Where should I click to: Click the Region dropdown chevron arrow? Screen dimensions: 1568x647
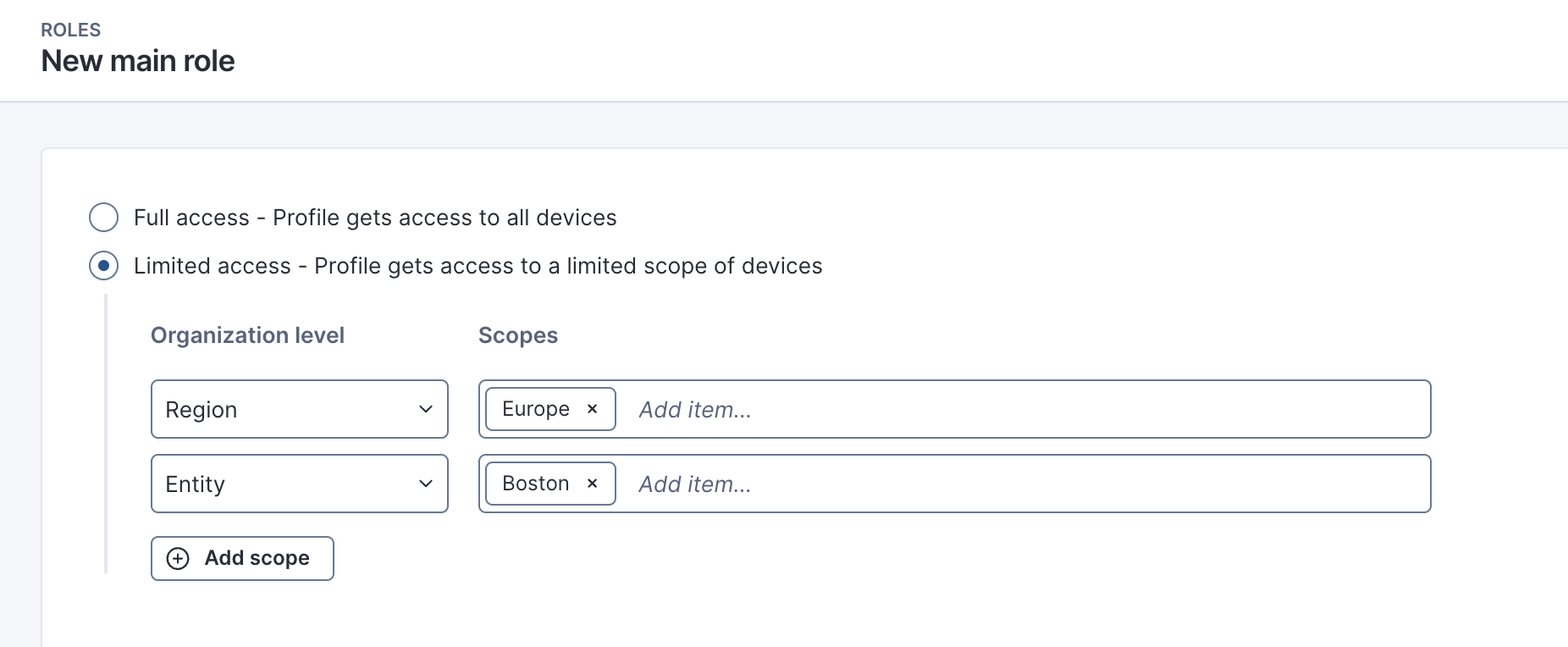(x=426, y=410)
